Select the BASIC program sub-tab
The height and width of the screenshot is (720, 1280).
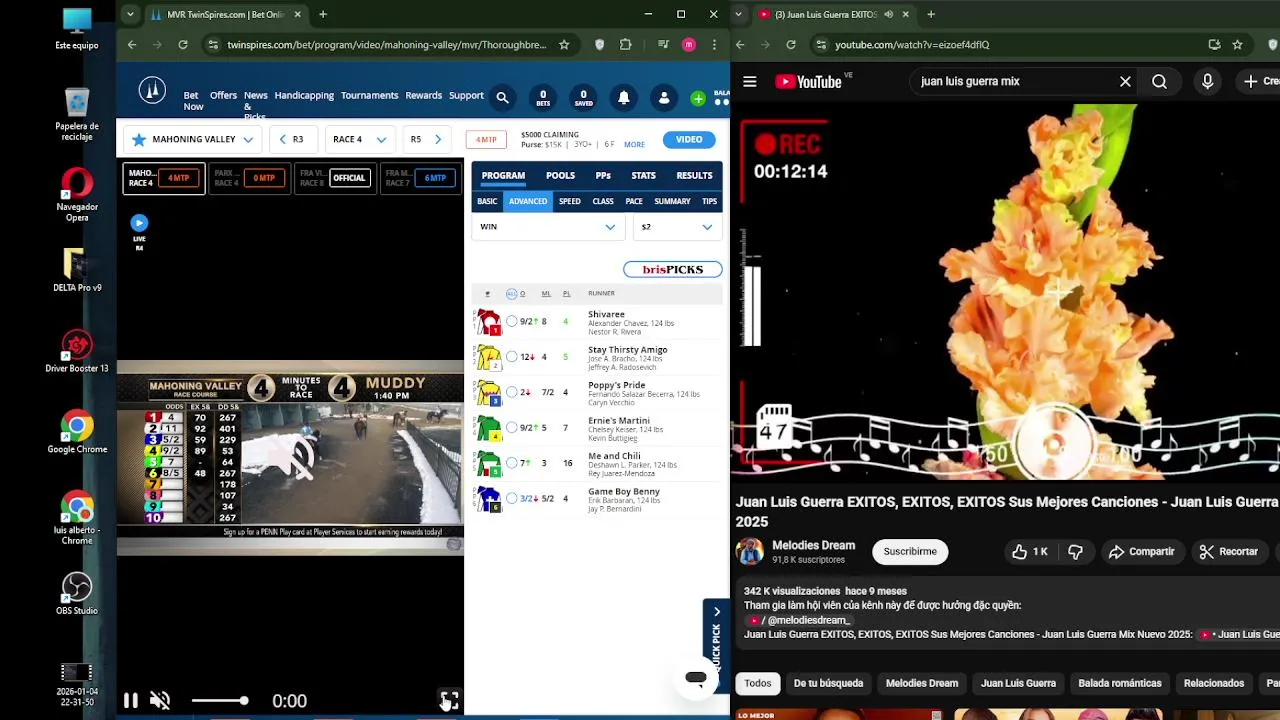487,201
